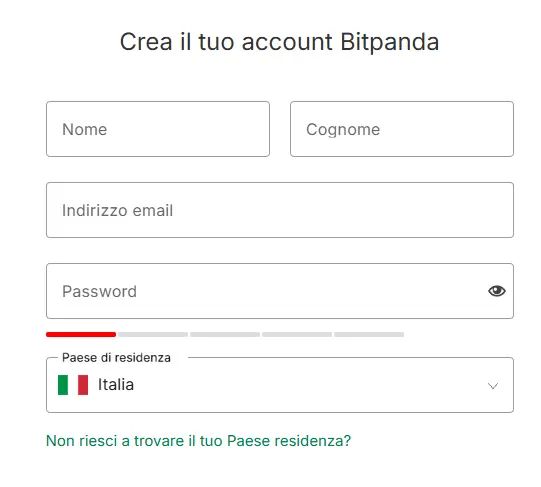This screenshot has width=541, height=487.
Task: Click the second password strength segment
Action: [153, 334]
